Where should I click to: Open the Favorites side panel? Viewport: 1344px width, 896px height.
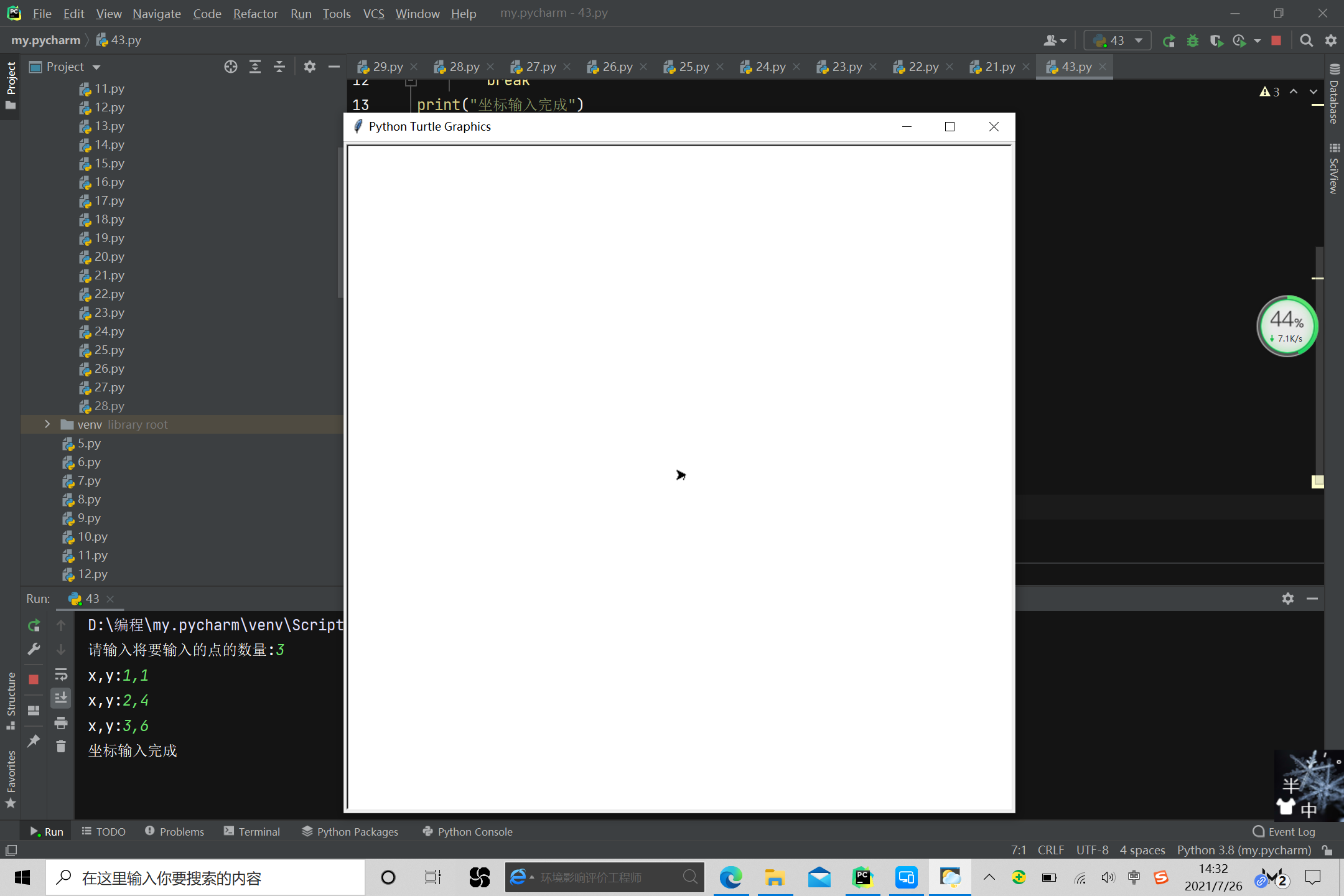[x=11, y=779]
